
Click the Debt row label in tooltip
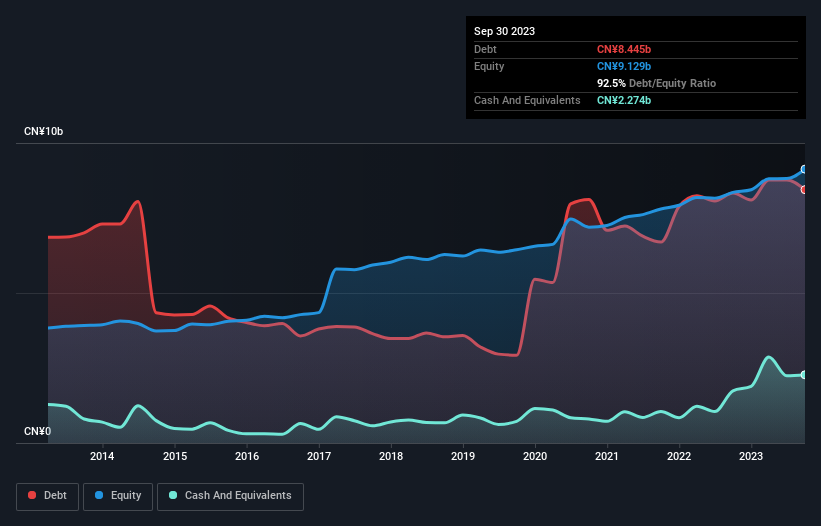[x=485, y=49]
